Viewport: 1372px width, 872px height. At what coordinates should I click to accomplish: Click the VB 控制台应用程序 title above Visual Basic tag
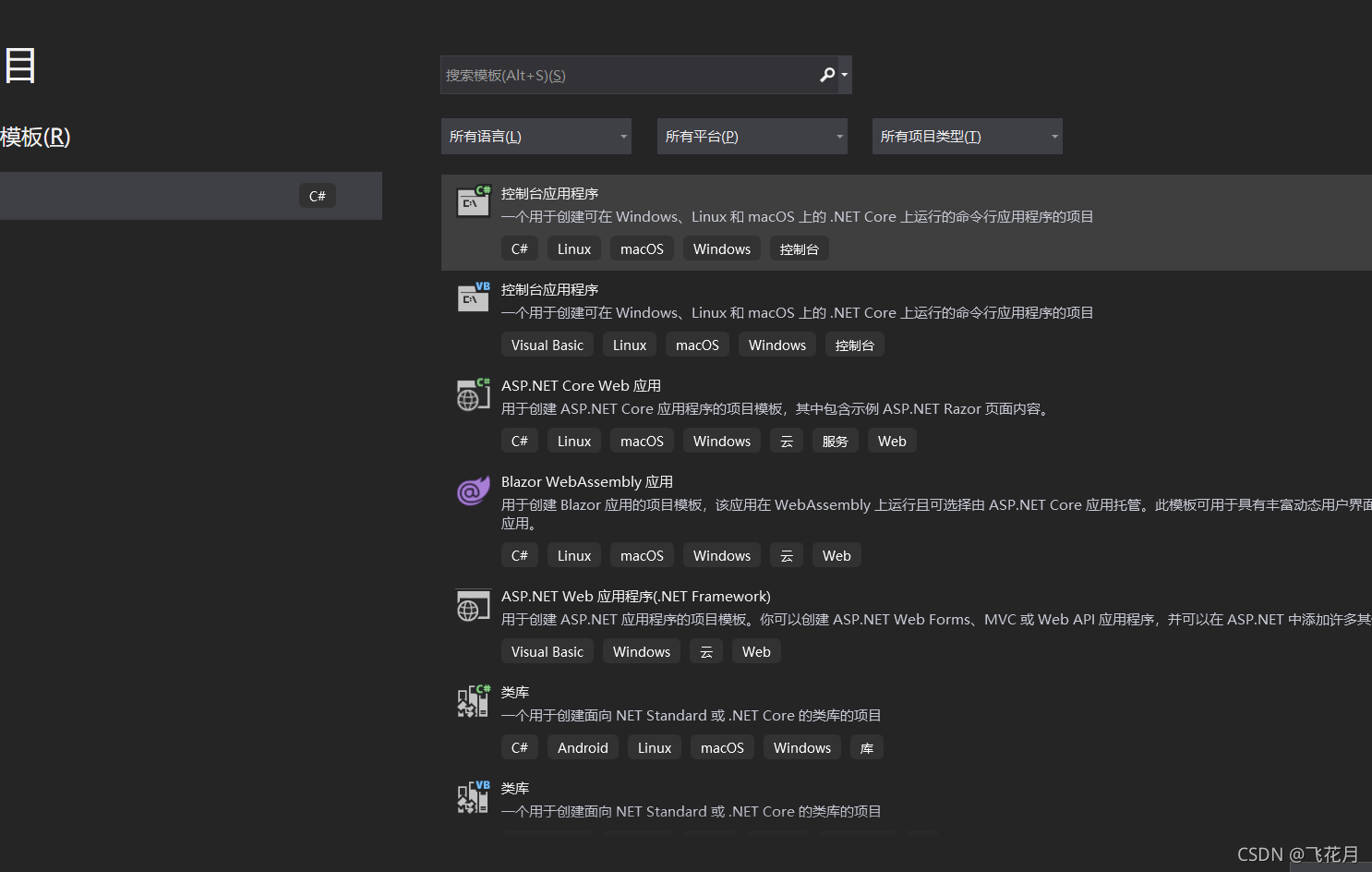coord(549,290)
